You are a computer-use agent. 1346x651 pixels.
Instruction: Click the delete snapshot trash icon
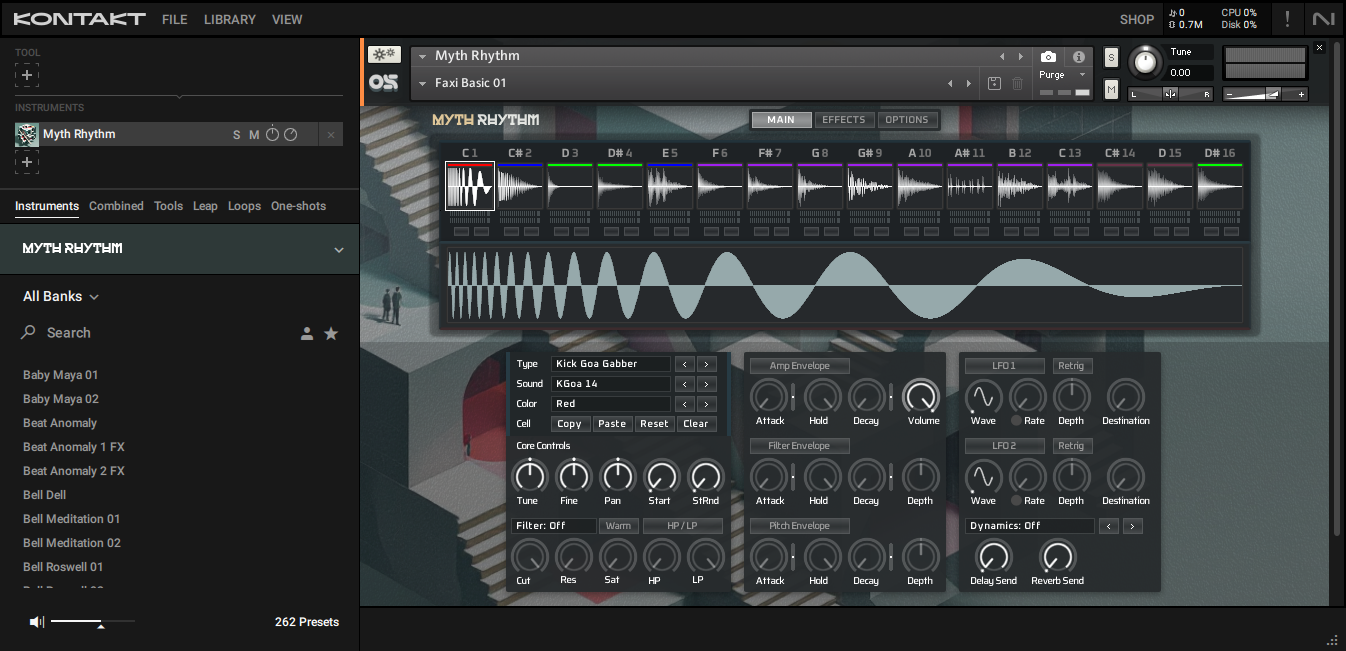[x=1018, y=84]
